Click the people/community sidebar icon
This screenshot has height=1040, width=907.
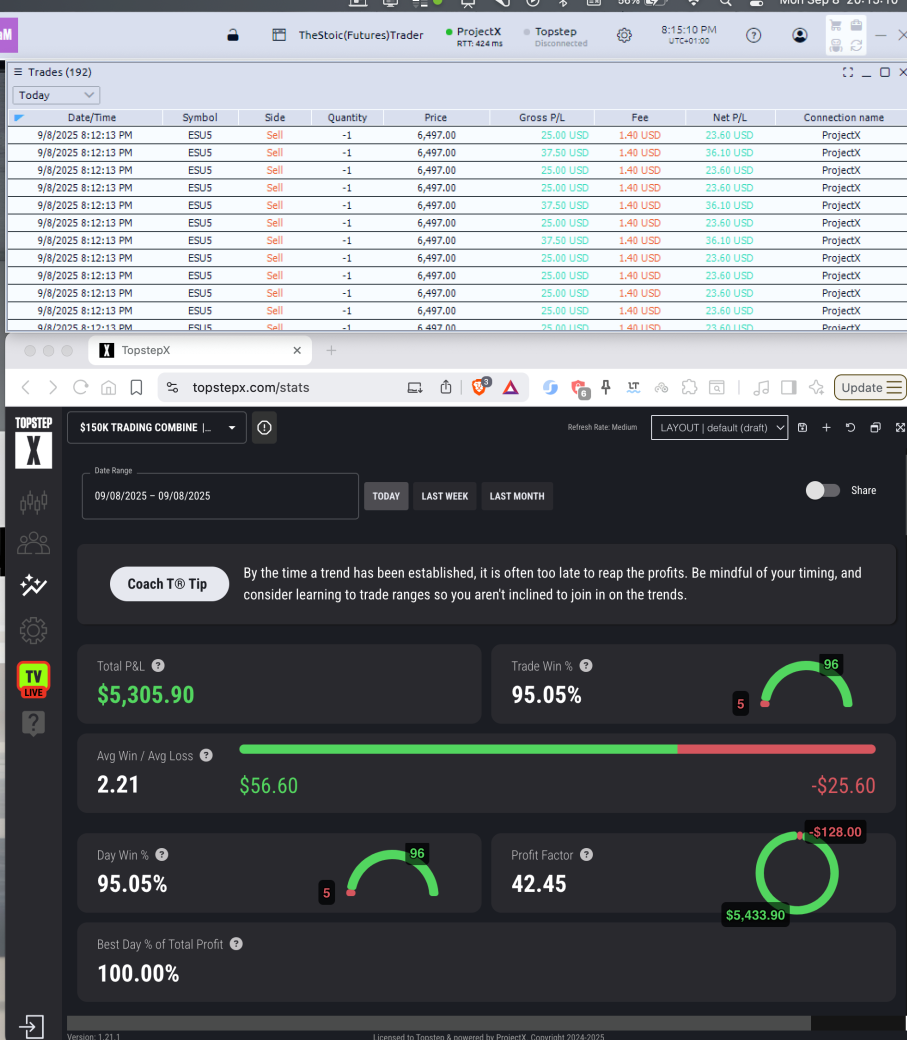(33, 543)
